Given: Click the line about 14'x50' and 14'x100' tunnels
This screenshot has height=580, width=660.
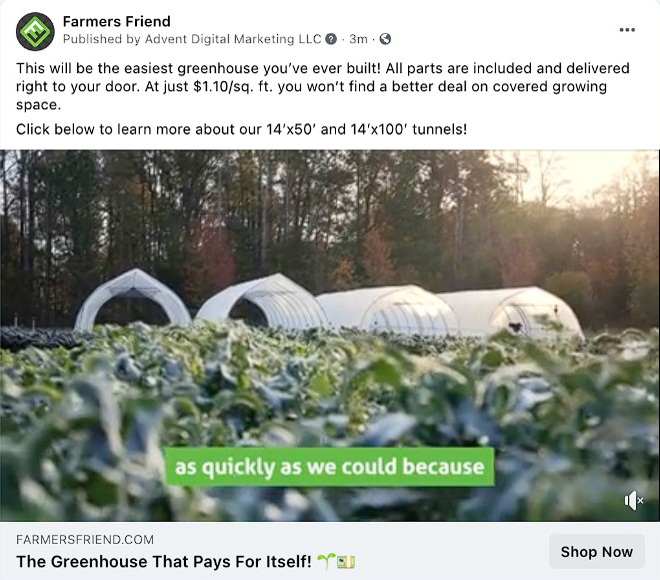Looking at the screenshot, I should tap(242, 129).
